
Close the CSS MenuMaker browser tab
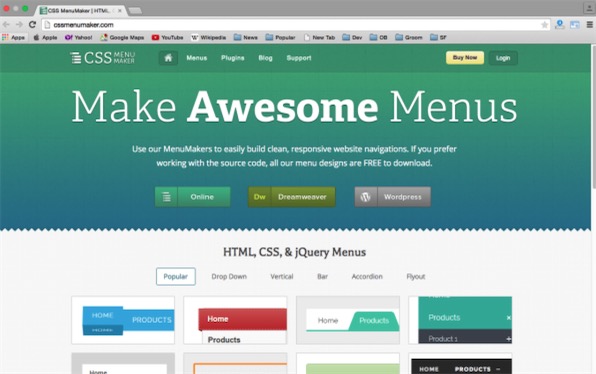(120, 11)
